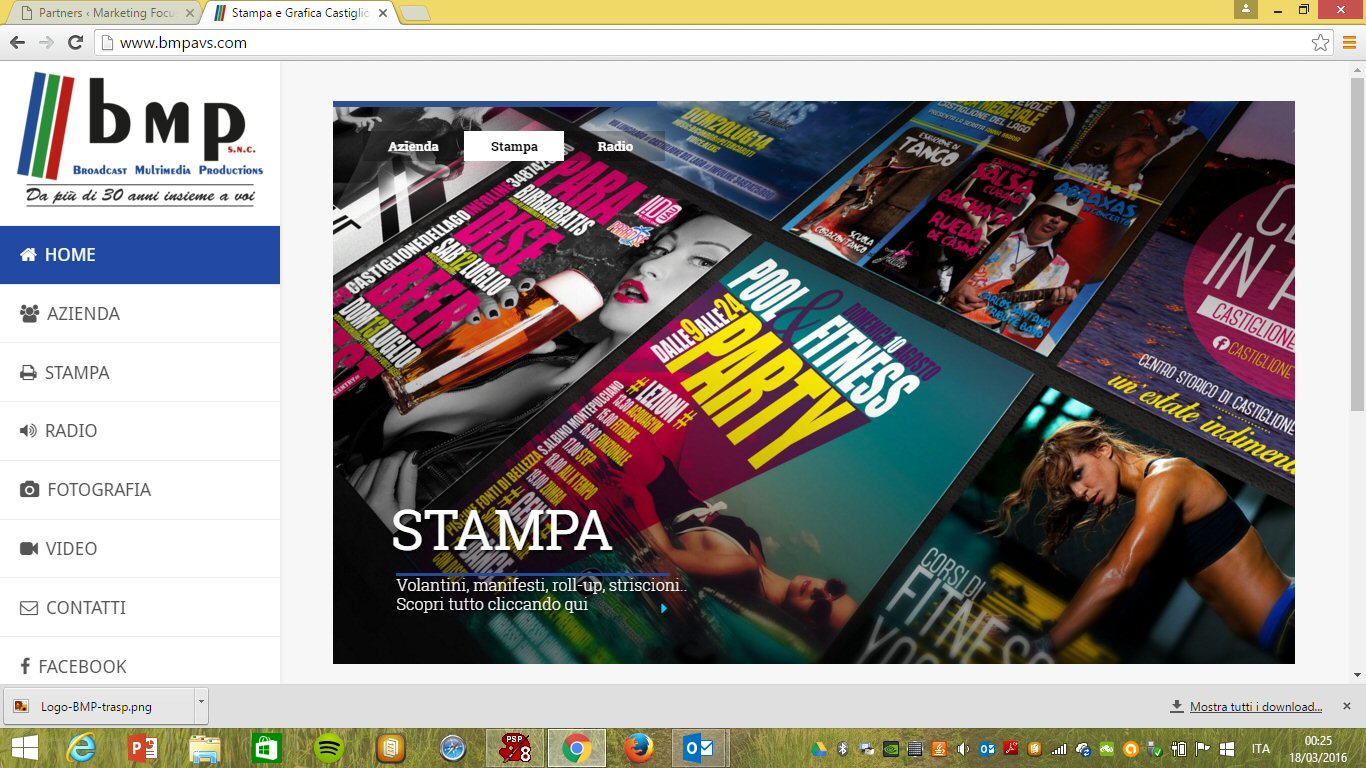
Task: Click the network signal bars tray icon
Action: [1059, 749]
